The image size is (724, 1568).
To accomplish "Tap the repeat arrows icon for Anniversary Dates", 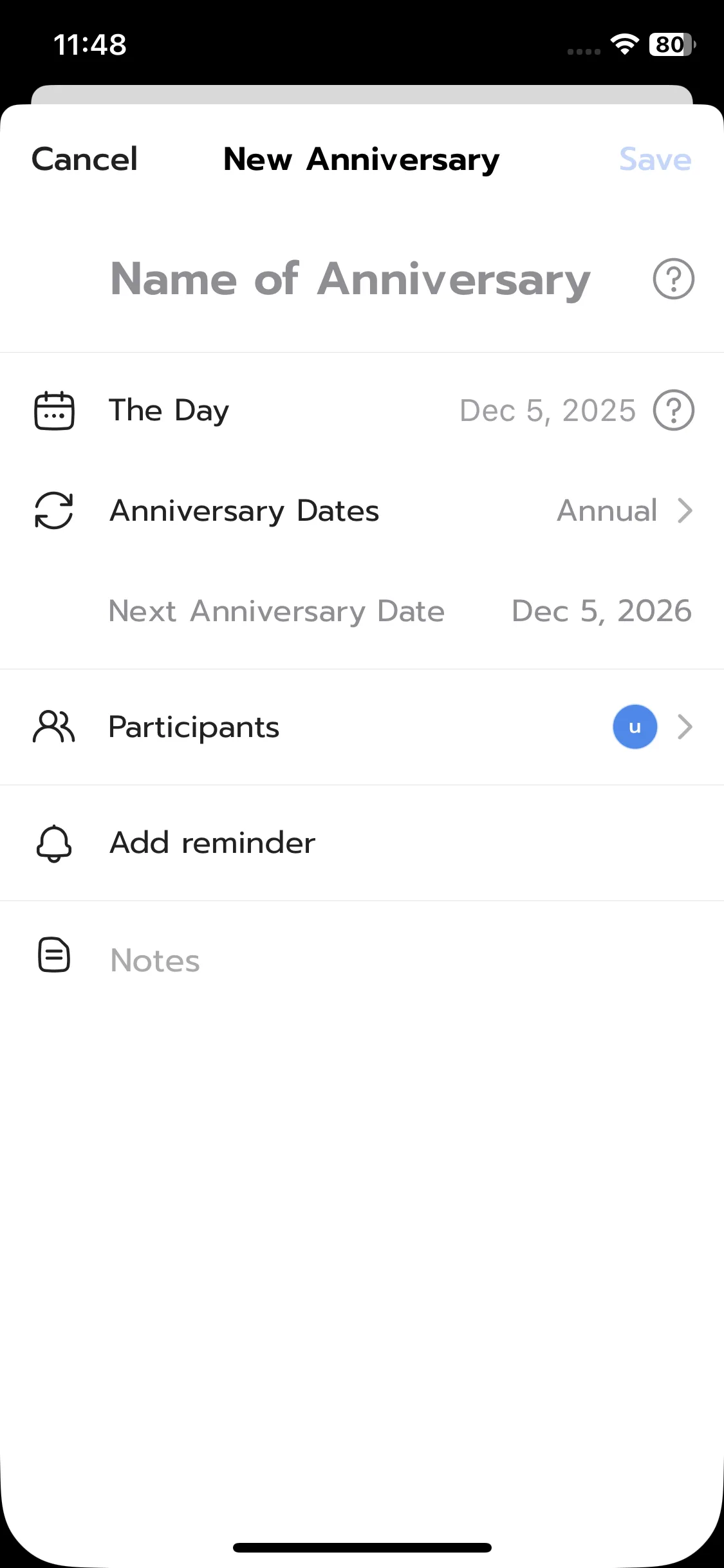I will pos(54,511).
